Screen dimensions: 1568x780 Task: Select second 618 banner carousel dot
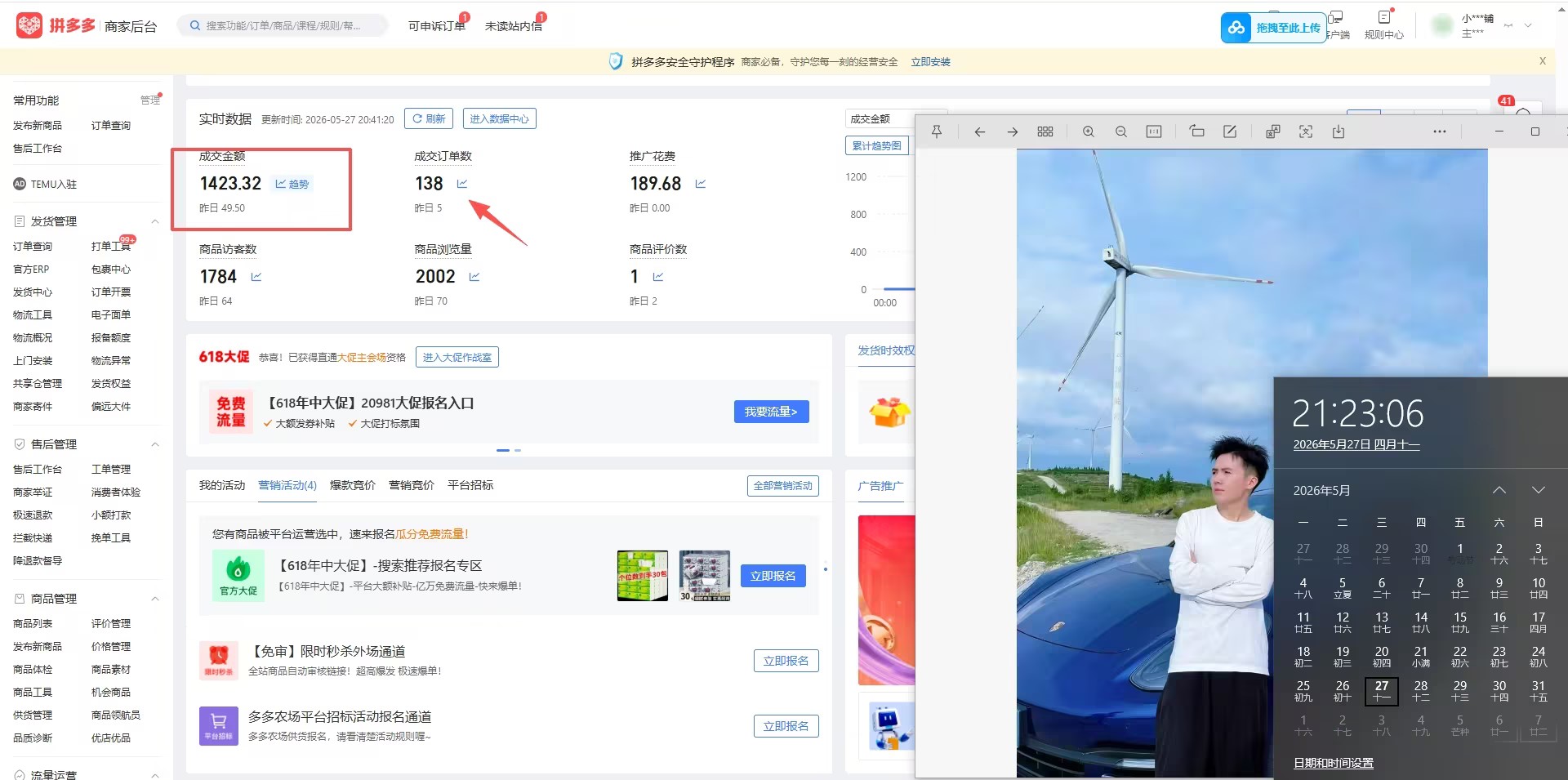pyautogui.click(x=518, y=450)
